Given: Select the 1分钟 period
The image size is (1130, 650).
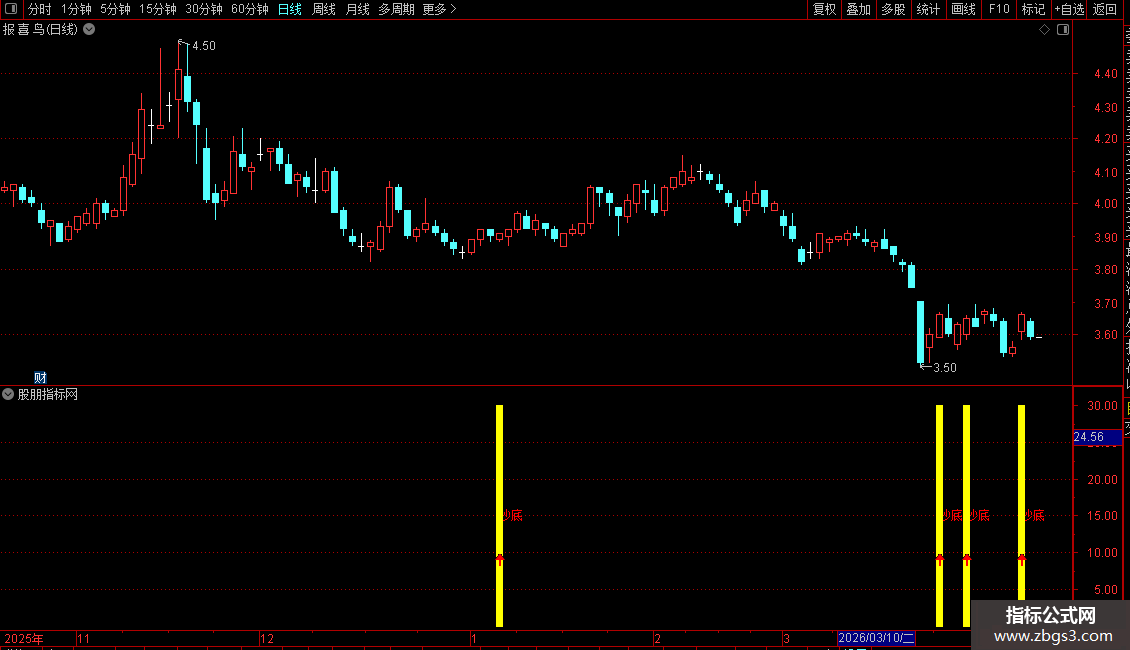Looking at the screenshot, I should pos(76,9).
